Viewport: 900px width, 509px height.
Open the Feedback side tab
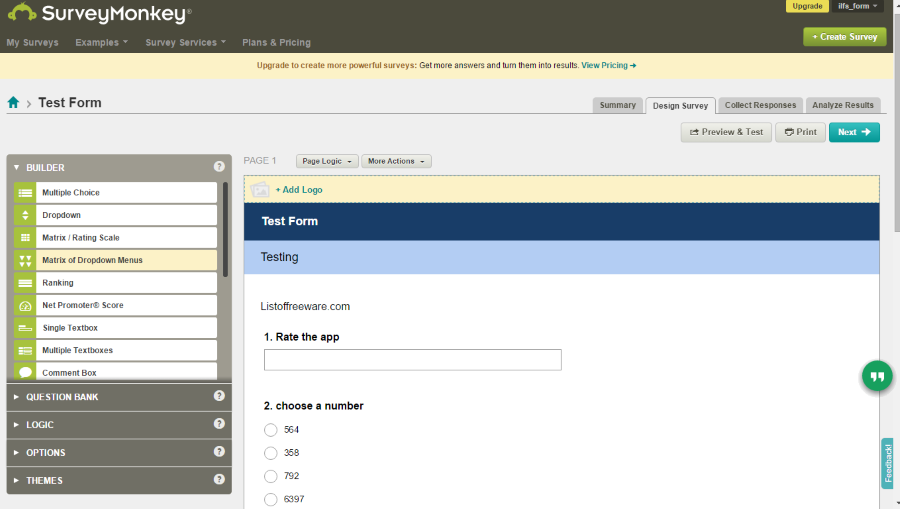point(887,463)
